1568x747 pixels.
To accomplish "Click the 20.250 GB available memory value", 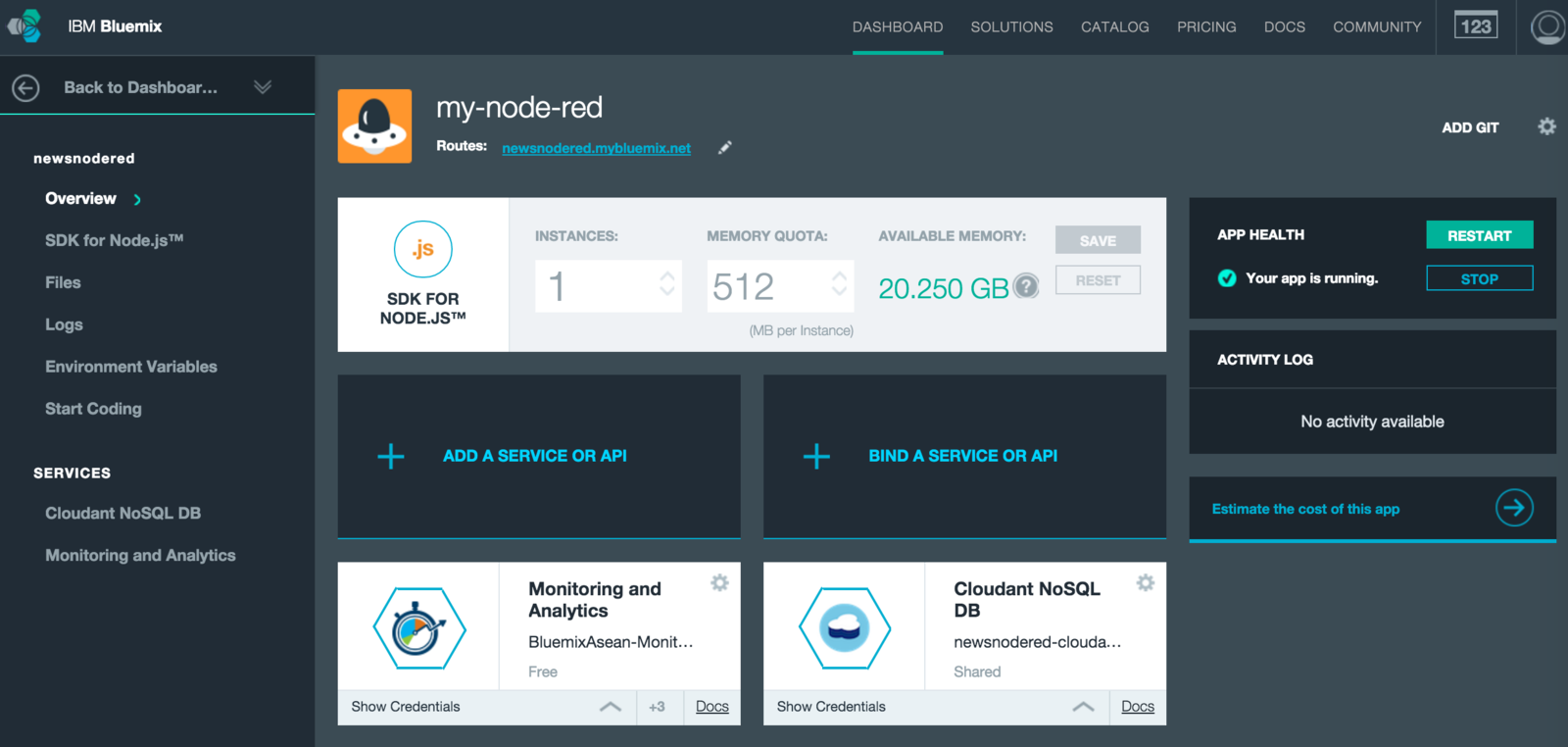I will point(943,288).
